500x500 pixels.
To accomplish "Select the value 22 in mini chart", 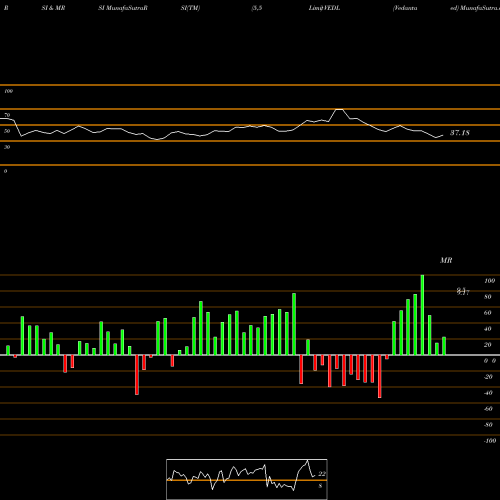I will [322, 474].
